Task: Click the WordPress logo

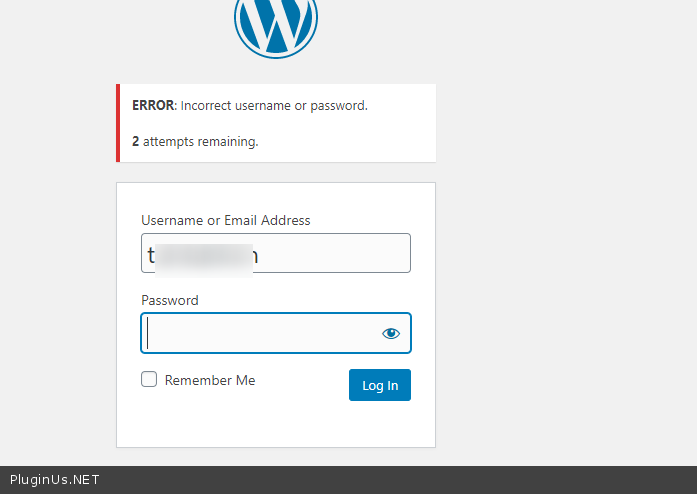Action: click(x=276, y=24)
